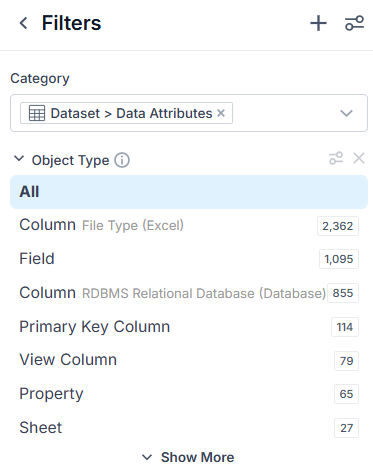This screenshot has width=373, height=466.
Task: Open Object Type filter options icon
Action: coord(336,158)
